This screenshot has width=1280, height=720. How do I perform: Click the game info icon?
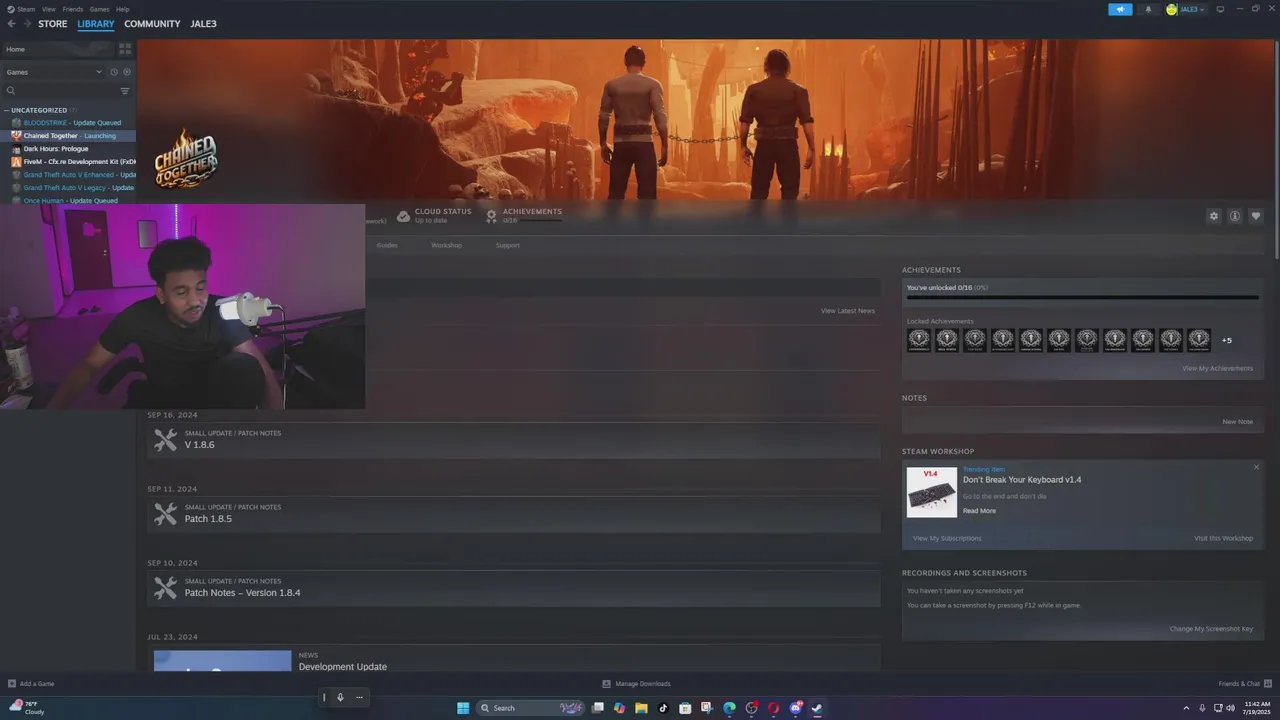coord(1235,216)
